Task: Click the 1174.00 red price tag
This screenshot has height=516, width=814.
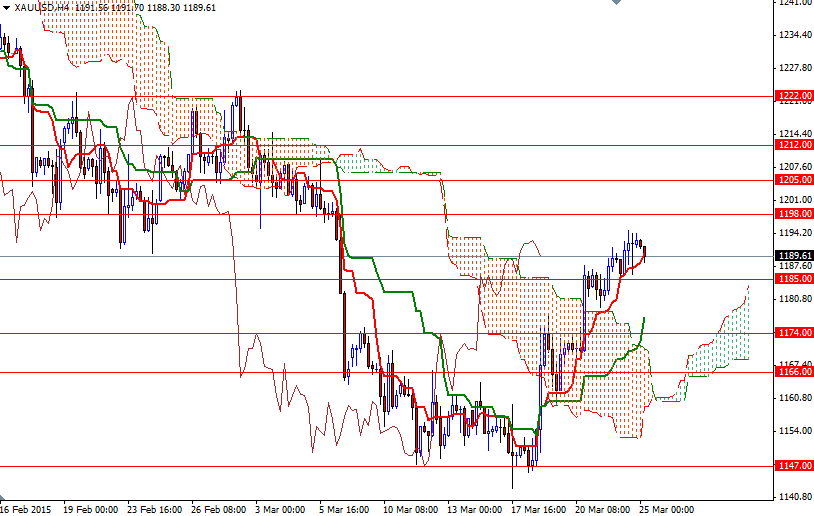Action: pos(793,332)
